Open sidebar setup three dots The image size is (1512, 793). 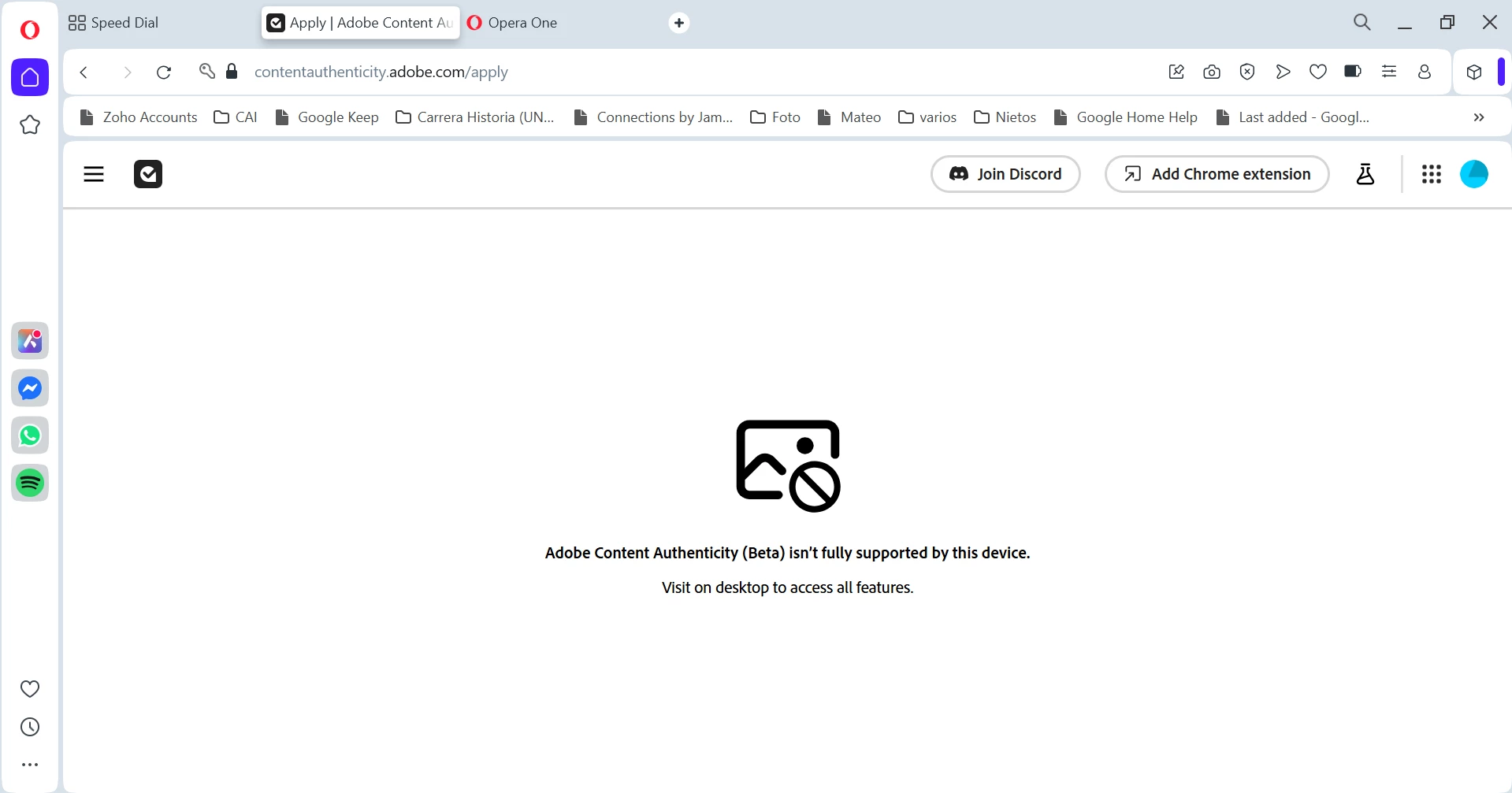click(x=30, y=765)
